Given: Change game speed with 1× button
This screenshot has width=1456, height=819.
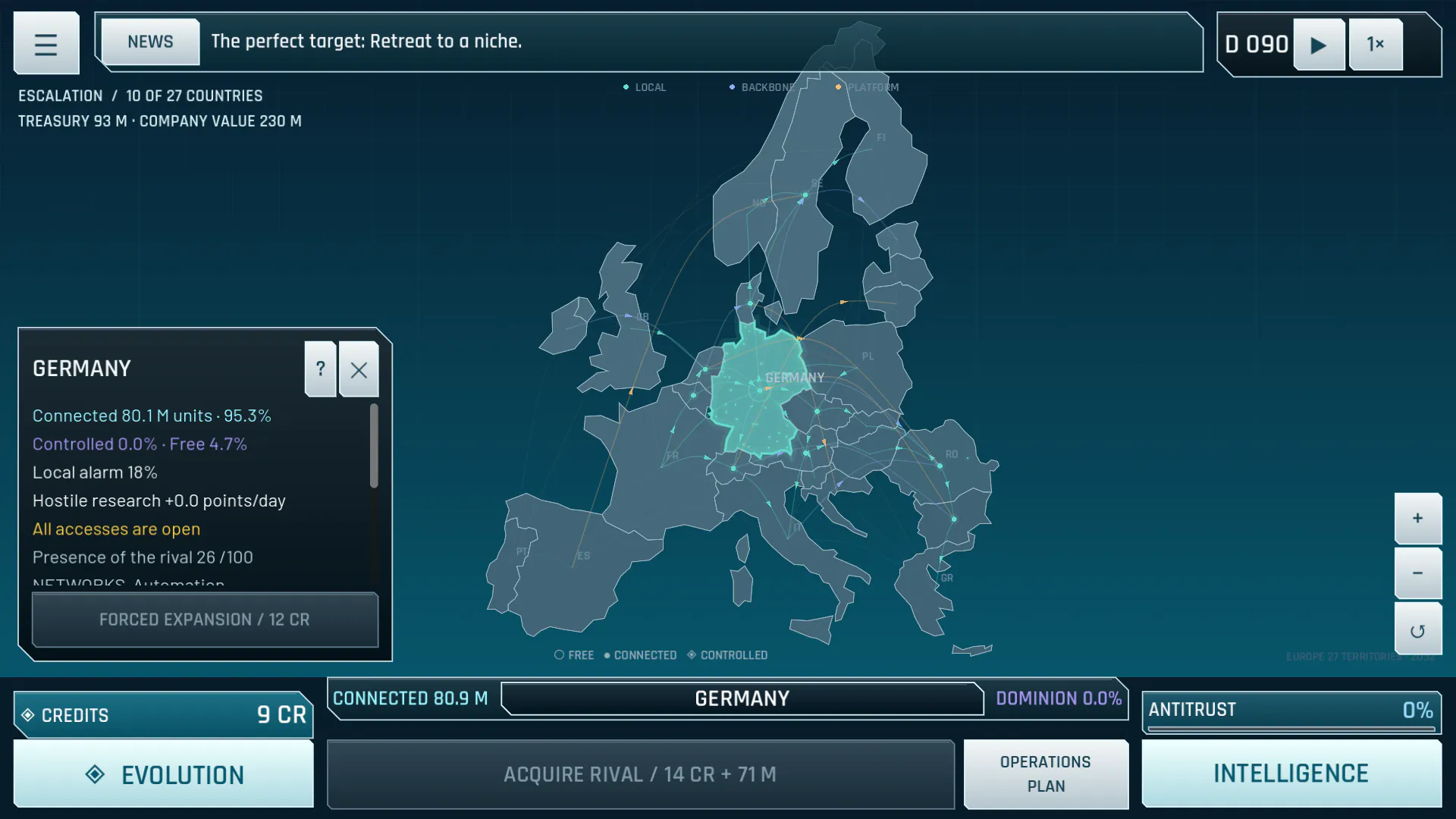Looking at the screenshot, I should pyautogui.click(x=1376, y=45).
